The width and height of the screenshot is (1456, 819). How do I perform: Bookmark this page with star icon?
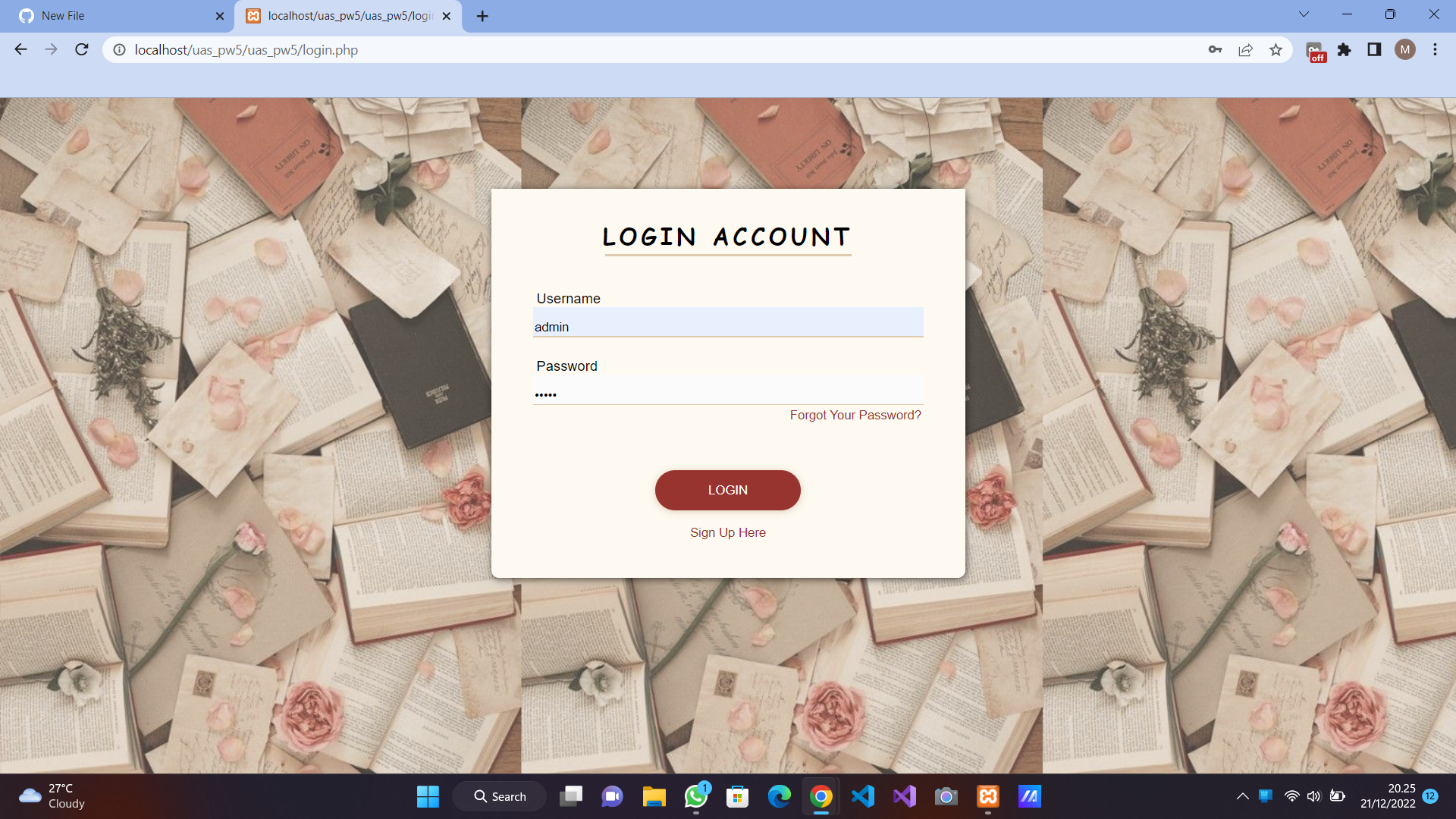click(x=1276, y=50)
